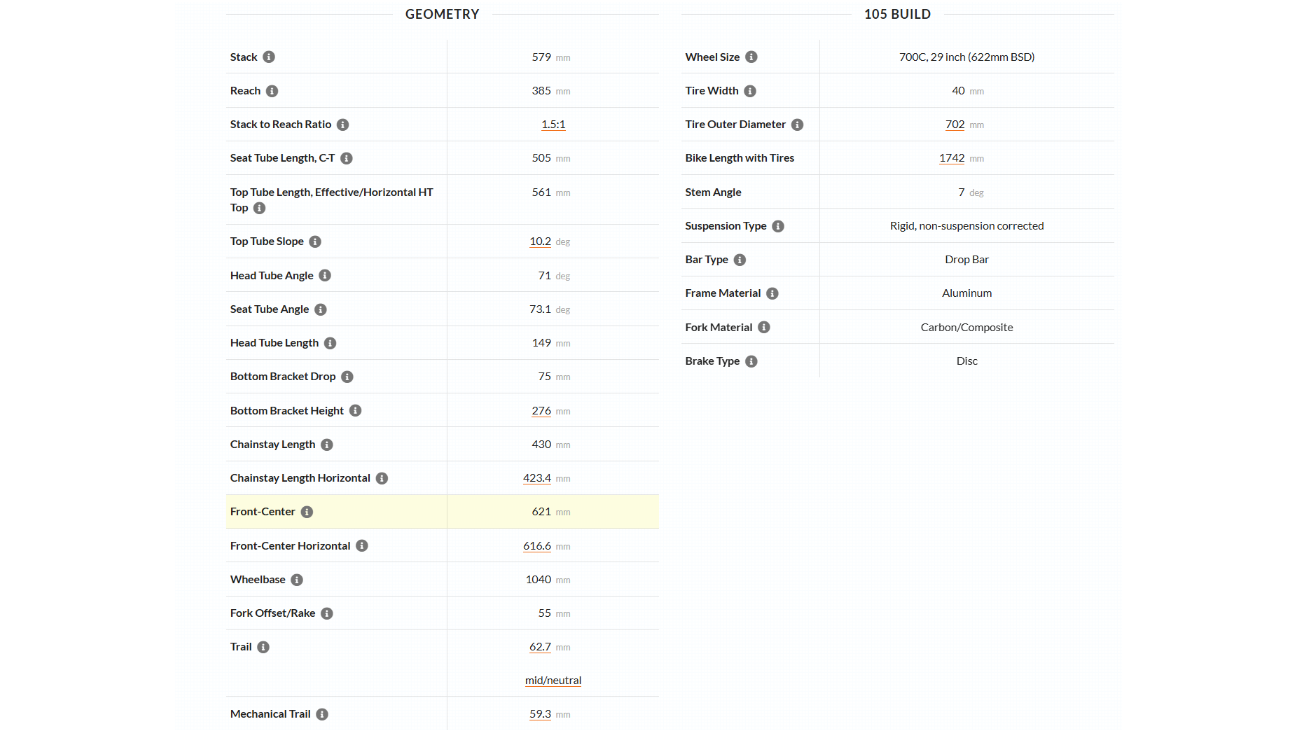Open Tire Outer Diameter info icon
This screenshot has height=730, width=1298.
tap(797, 125)
